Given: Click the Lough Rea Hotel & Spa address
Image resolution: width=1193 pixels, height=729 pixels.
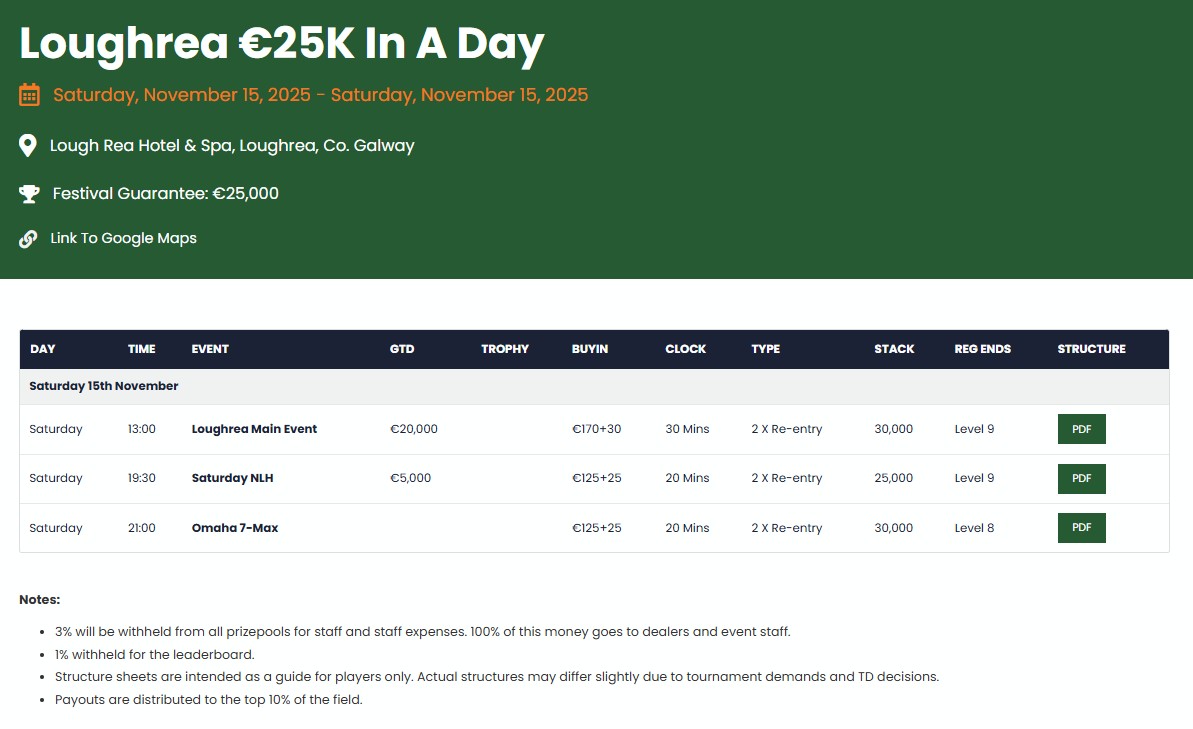Looking at the screenshot, I should [232, 146].
